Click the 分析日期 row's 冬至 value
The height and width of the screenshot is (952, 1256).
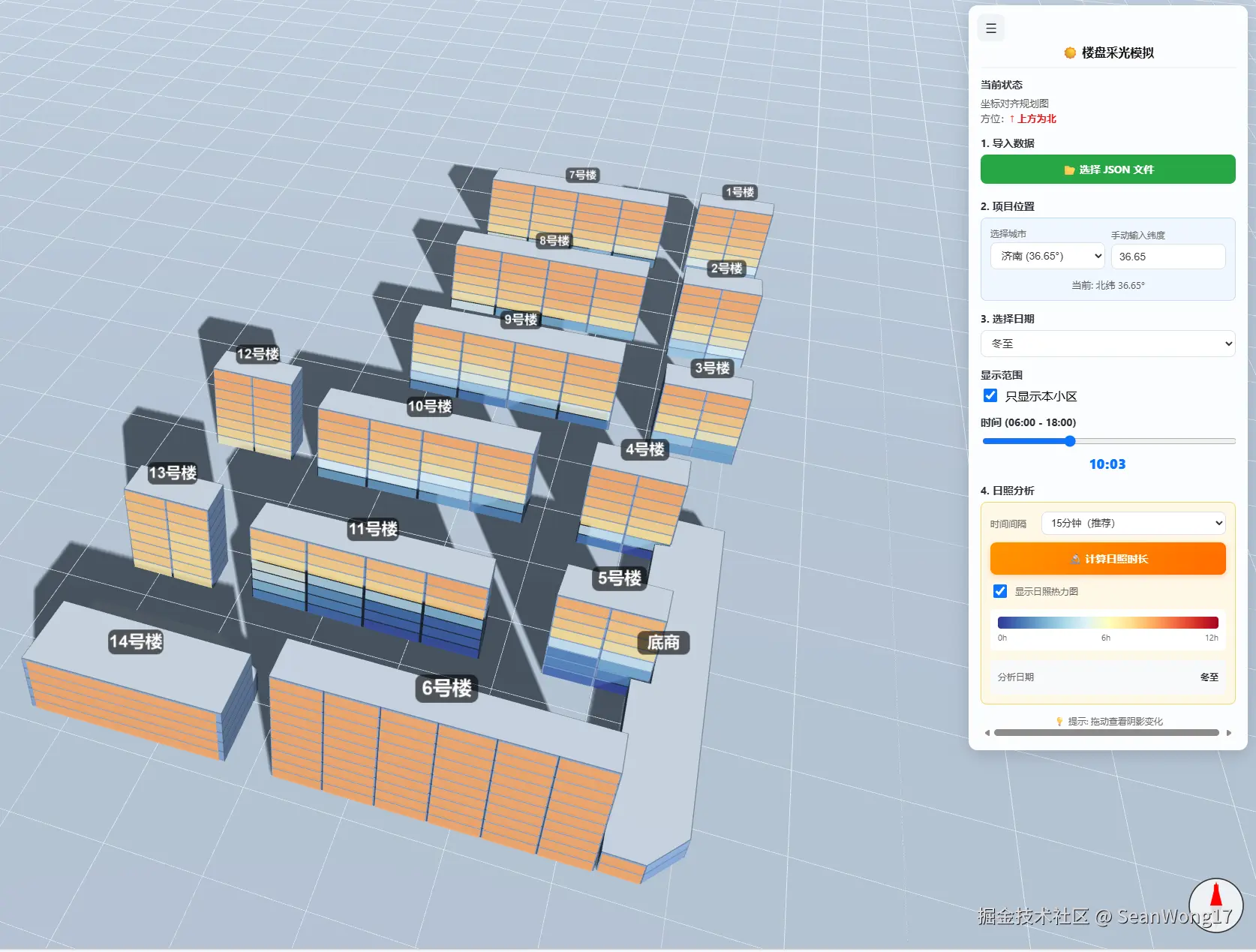(1209, 677)
